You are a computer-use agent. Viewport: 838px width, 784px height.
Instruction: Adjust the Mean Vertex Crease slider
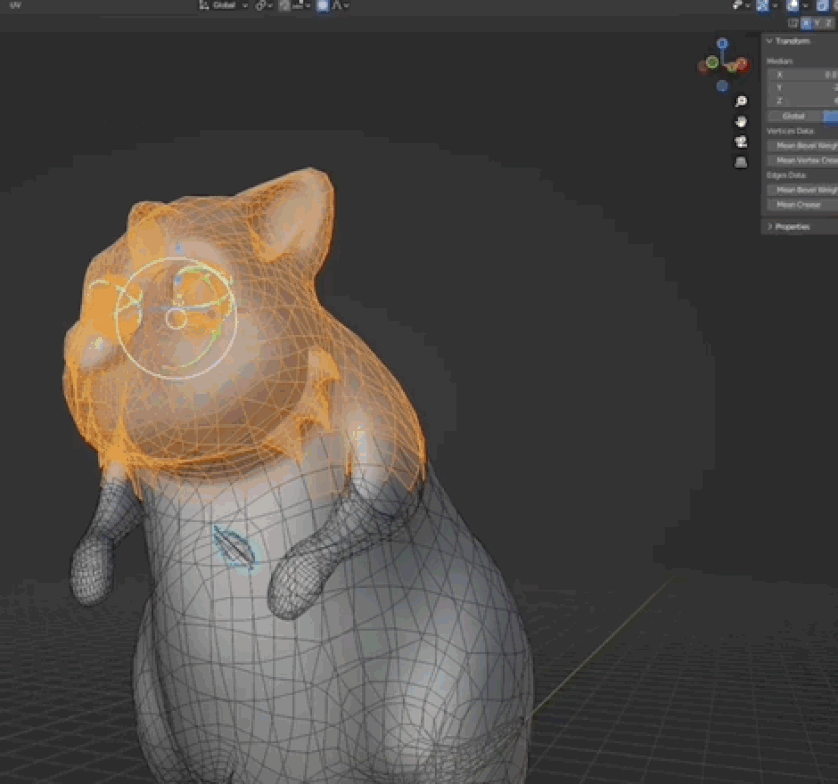tap(803, 160)
